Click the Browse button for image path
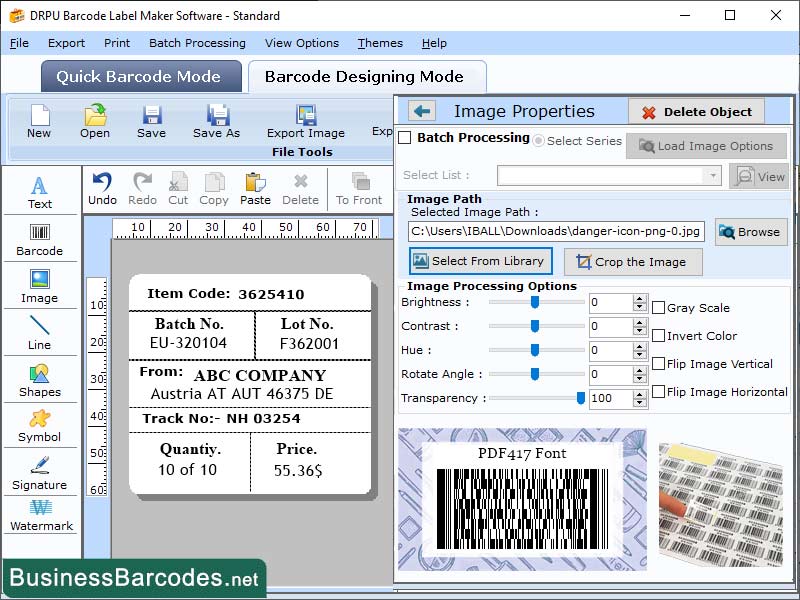The height and width of the screenshot is (600, 800). pyautogui.click(x=751, y=232)
